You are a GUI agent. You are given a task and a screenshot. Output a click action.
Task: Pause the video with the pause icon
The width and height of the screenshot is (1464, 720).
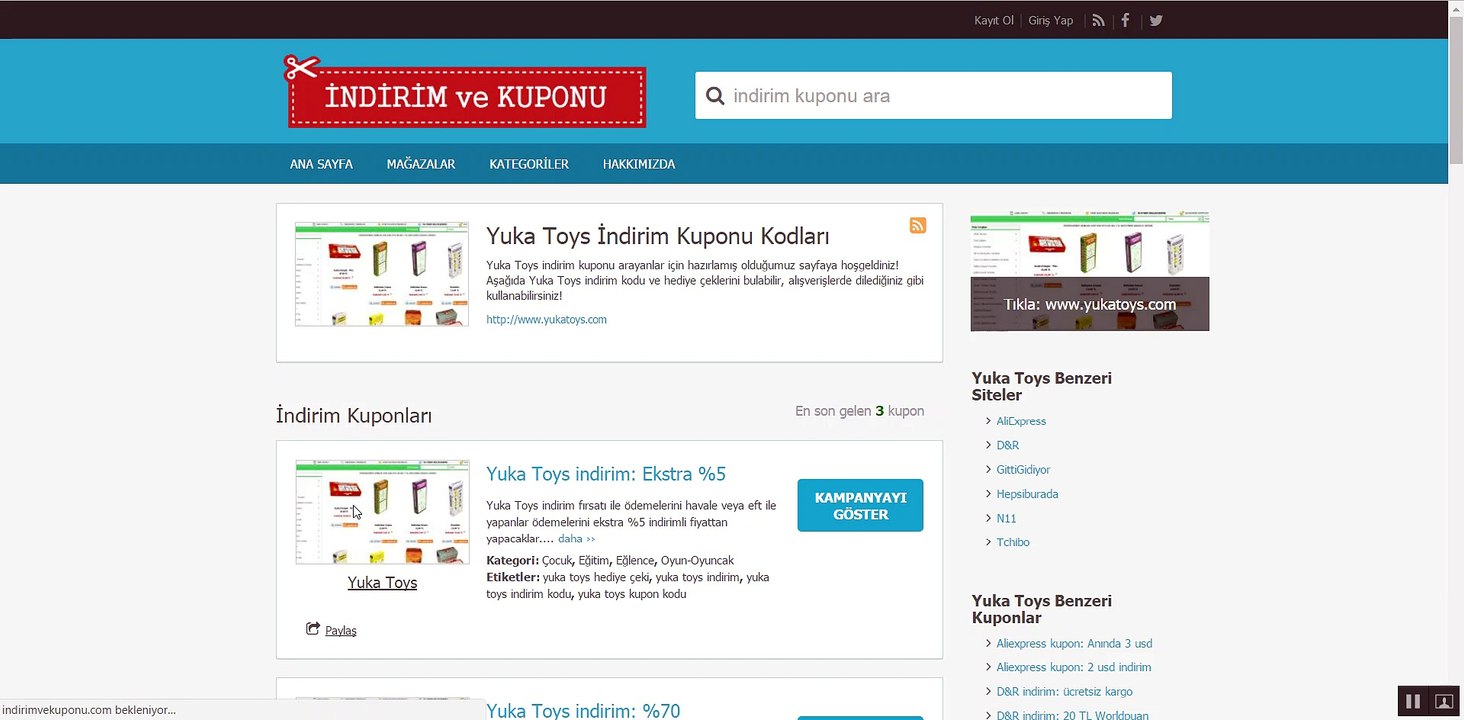tap(1413, 701)
